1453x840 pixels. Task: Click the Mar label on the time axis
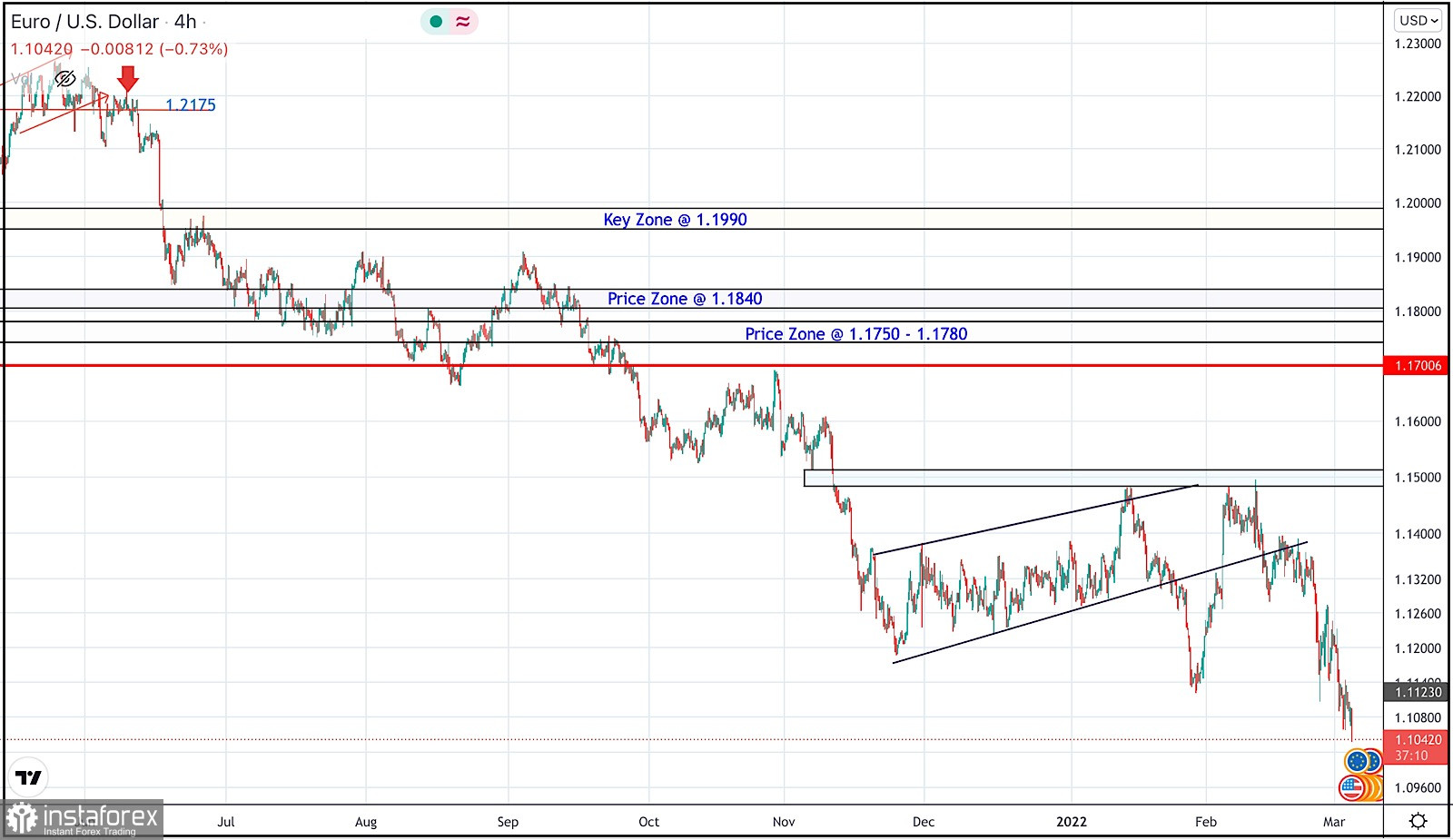[1334, 822]
